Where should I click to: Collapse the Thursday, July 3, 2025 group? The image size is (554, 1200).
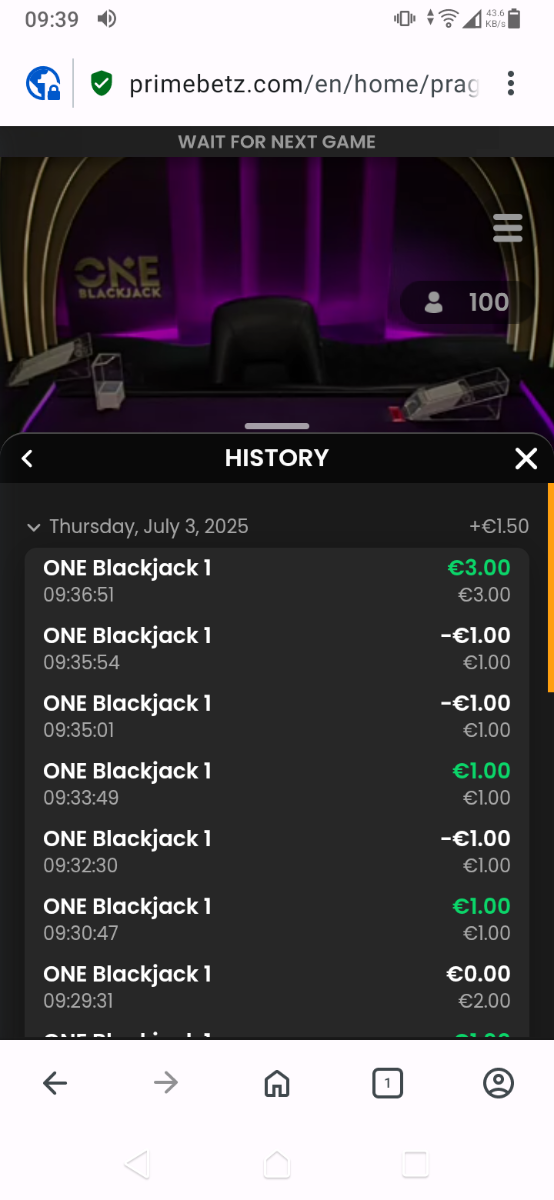tap(34, 527)
